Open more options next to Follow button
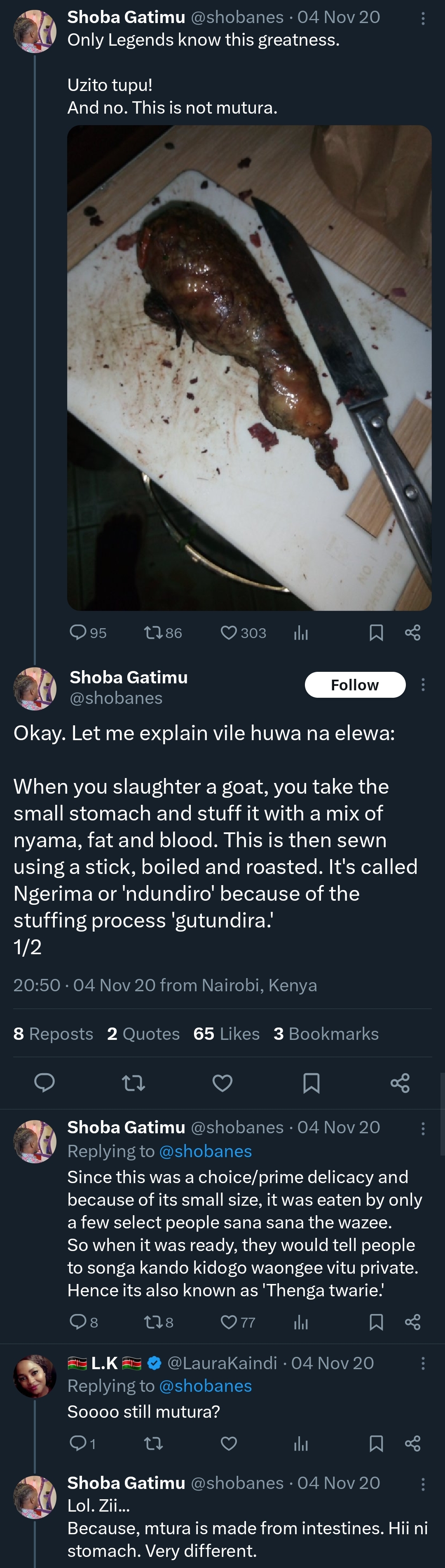 click(423, 685)
